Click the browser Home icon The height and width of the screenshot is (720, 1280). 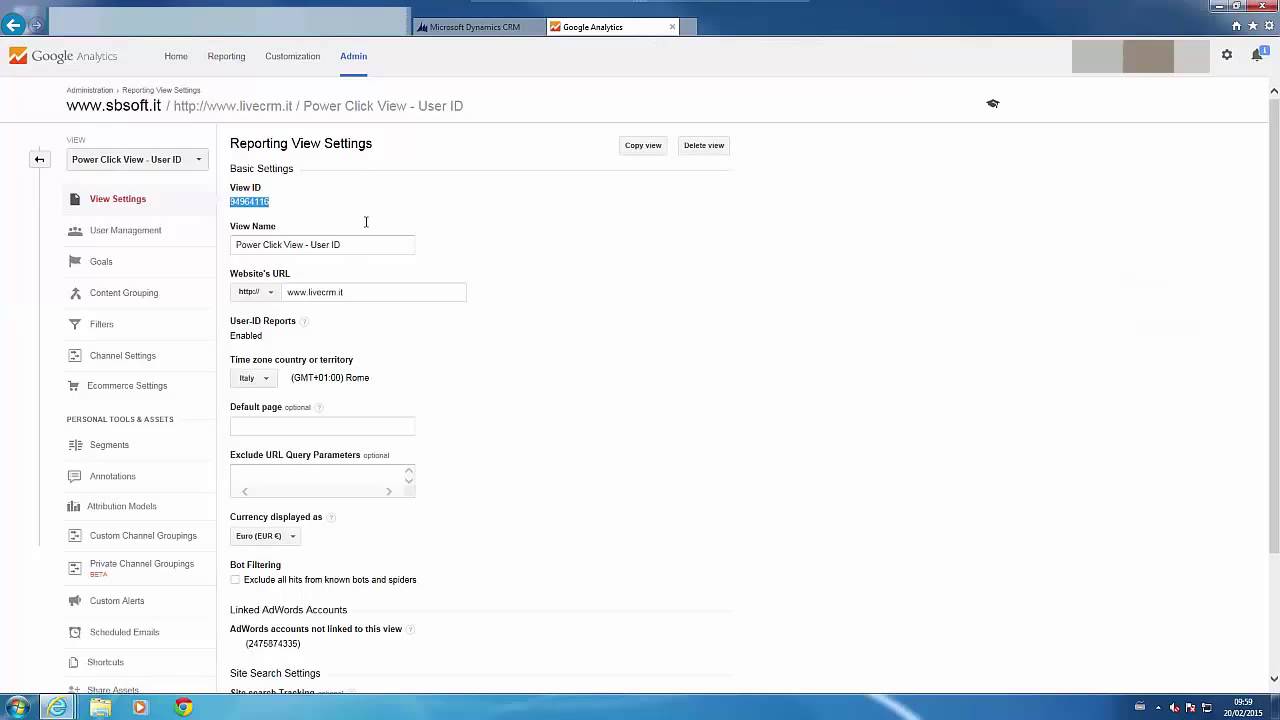(x=1236, y=26)
